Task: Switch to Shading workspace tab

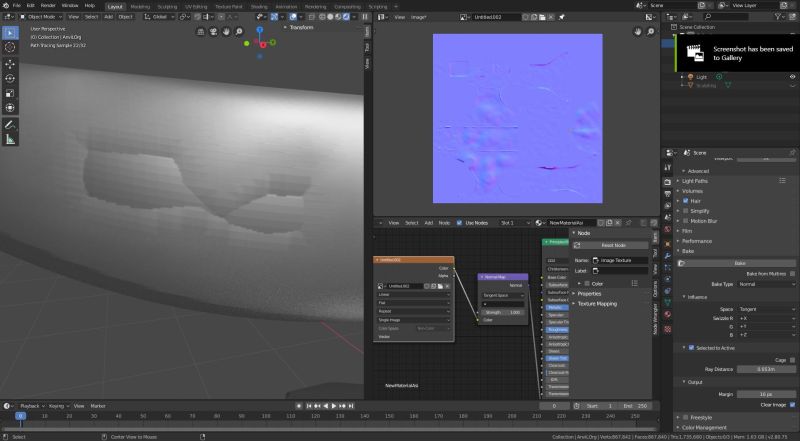Action: pyautogui.click(x=259, y=7)
